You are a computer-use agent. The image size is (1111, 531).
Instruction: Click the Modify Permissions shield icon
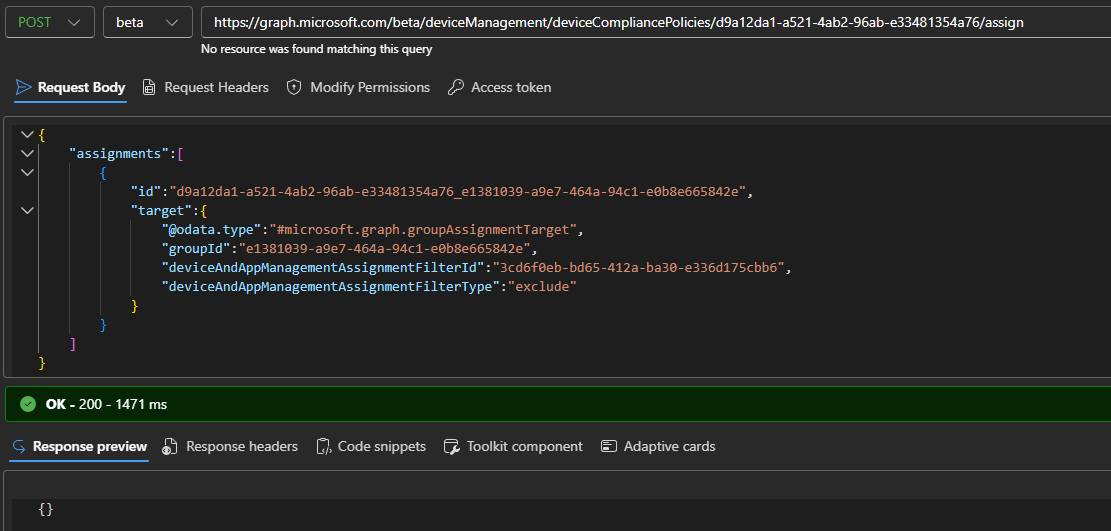293,87
